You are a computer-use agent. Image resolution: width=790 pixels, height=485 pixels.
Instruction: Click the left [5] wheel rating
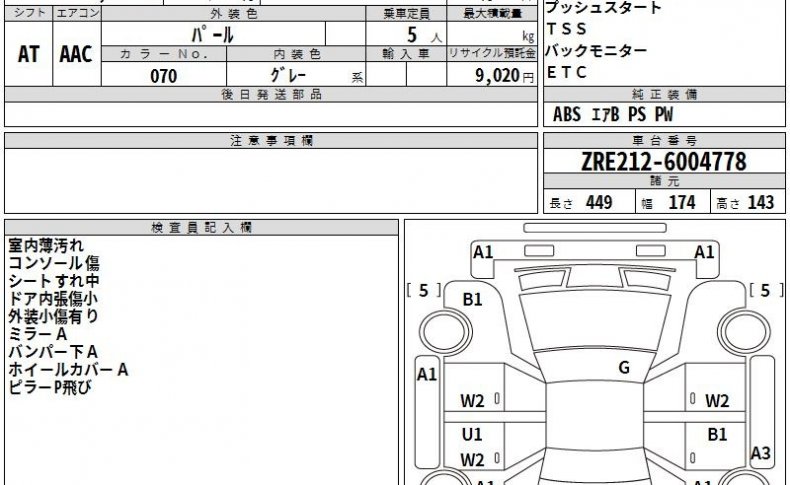pyautogui.click(x=424, y=290)
